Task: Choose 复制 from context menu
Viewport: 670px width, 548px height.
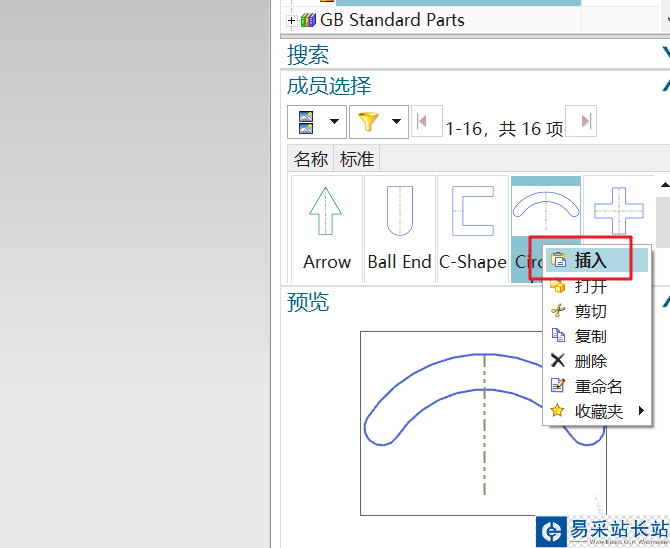Action: coord(597,336)
